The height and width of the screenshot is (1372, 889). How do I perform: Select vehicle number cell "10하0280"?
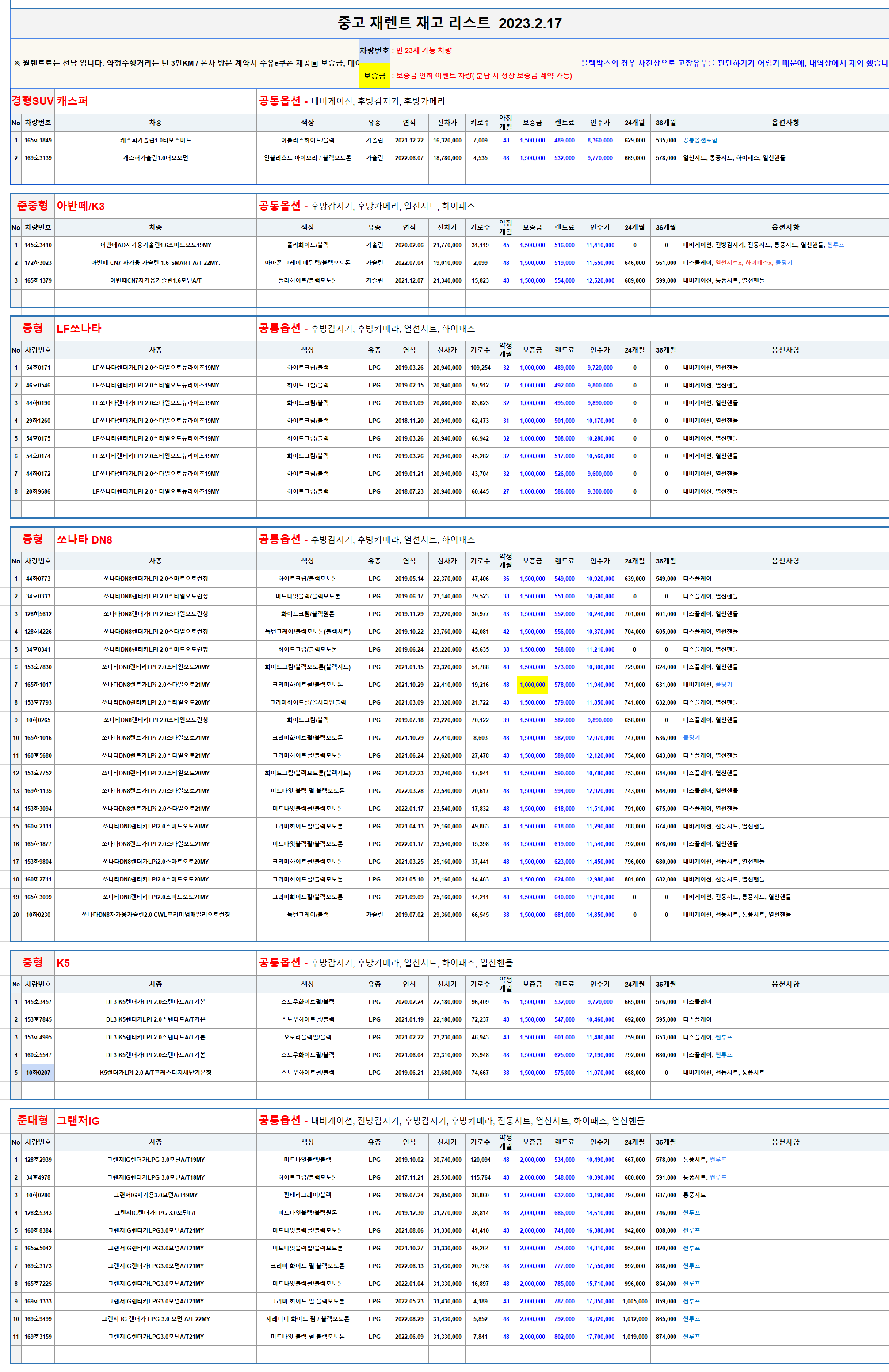(x=38, y=1195)
